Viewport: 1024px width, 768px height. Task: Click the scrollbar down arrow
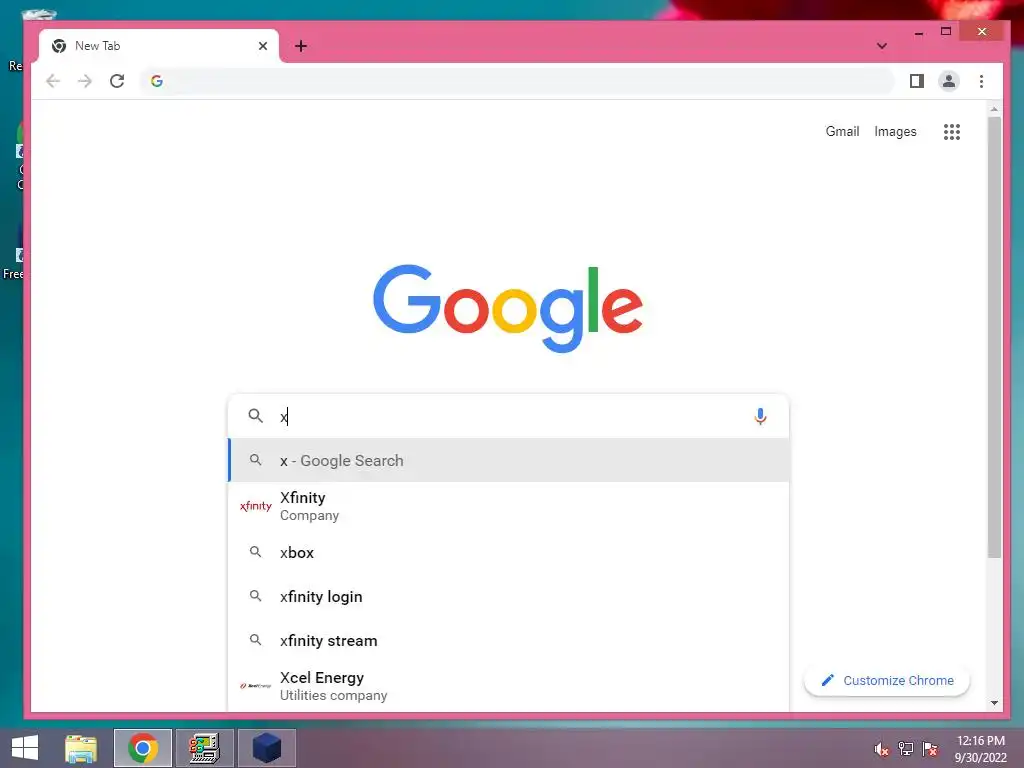pos(994,703)
